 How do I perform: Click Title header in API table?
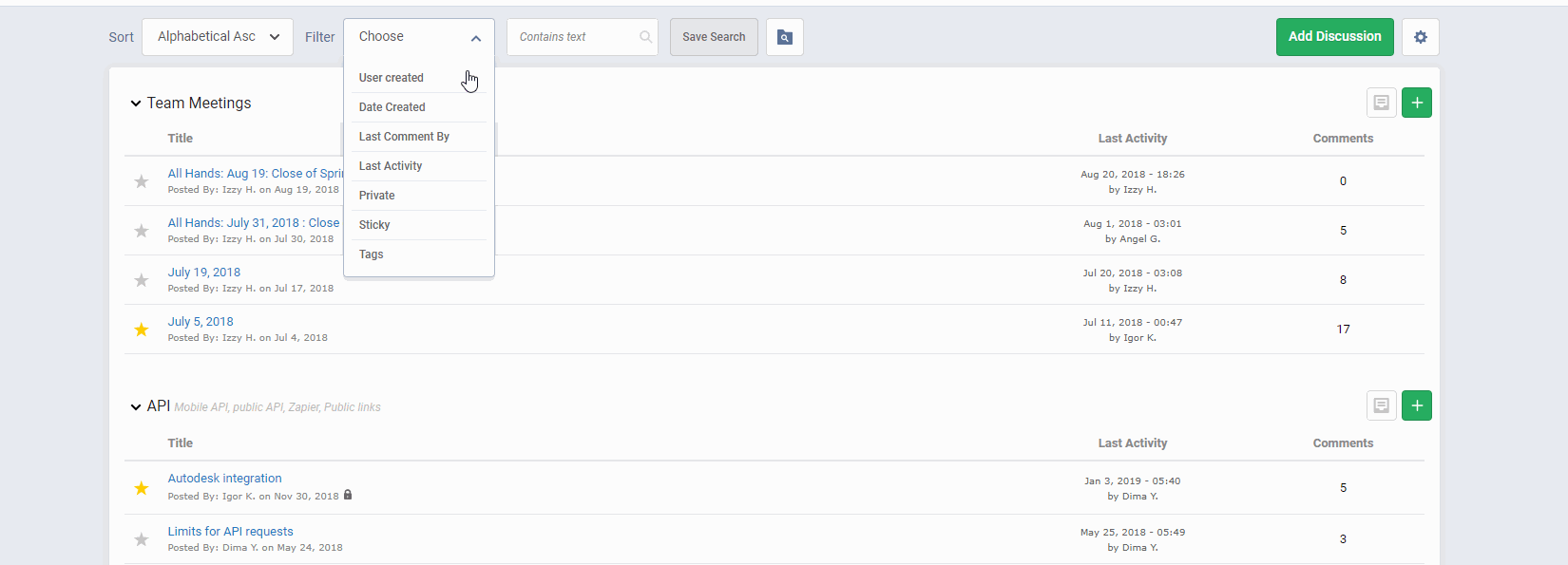pos(181,443)
